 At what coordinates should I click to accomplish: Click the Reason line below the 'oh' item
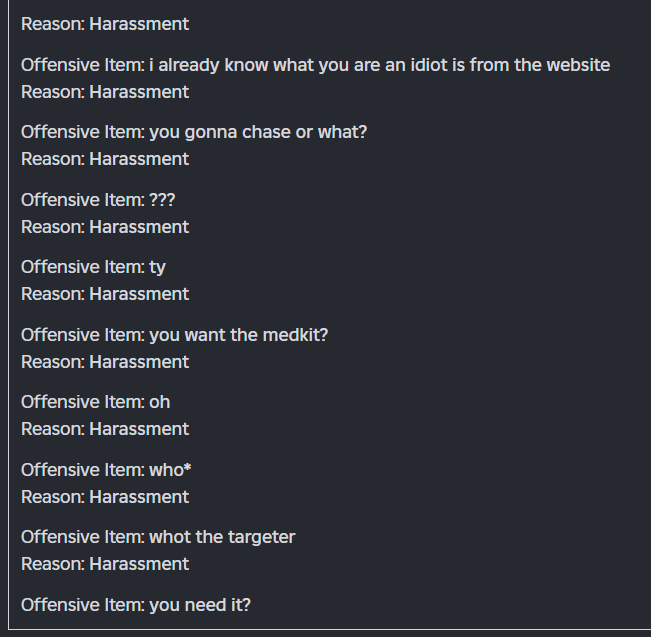105,429
